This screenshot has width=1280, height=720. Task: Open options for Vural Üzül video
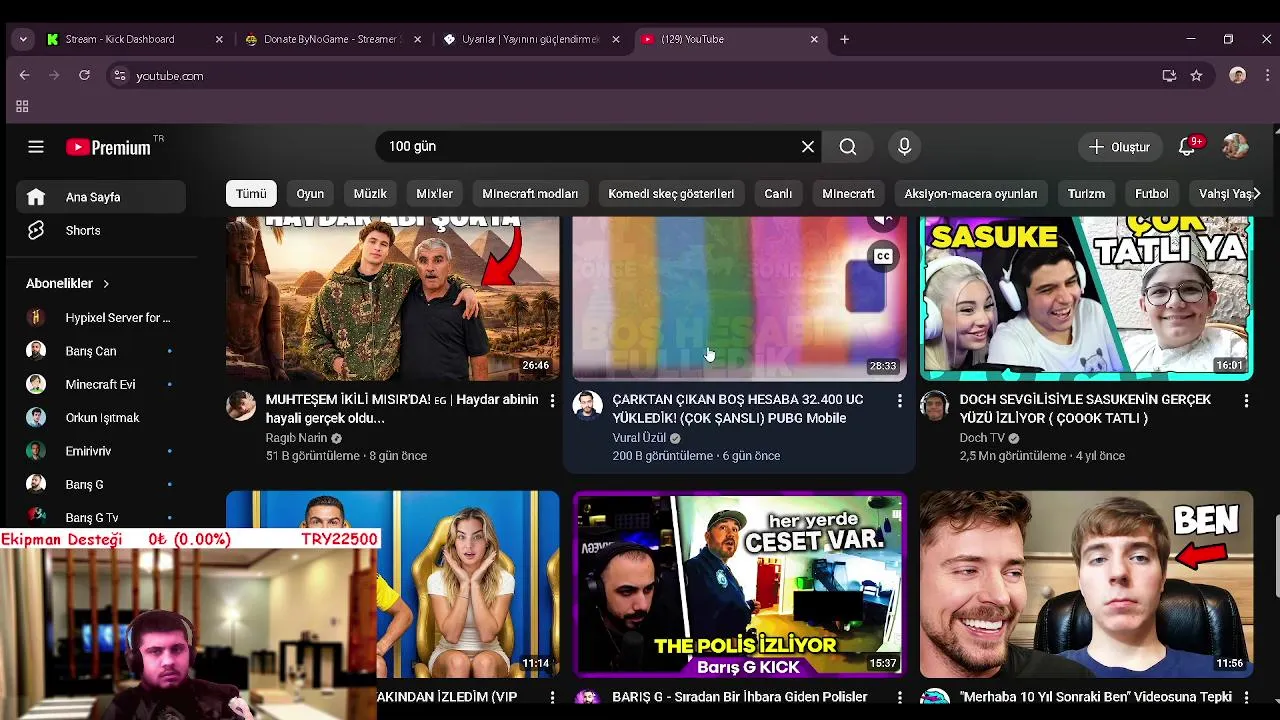point(899,400)
